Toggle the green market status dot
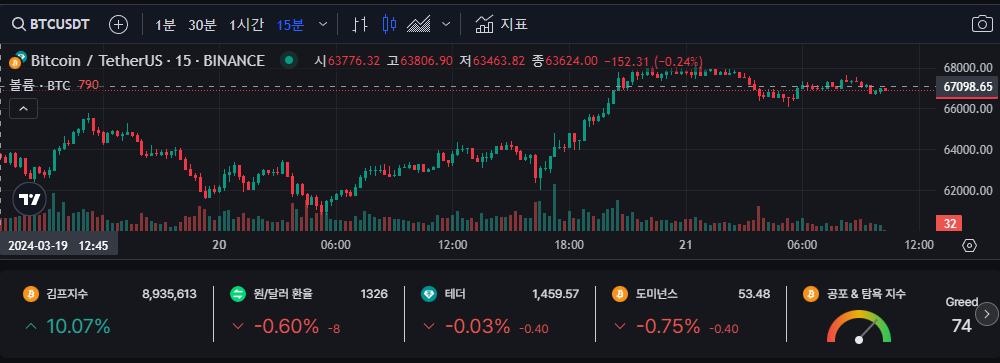The image size is (1000, 363). [289, 61]
